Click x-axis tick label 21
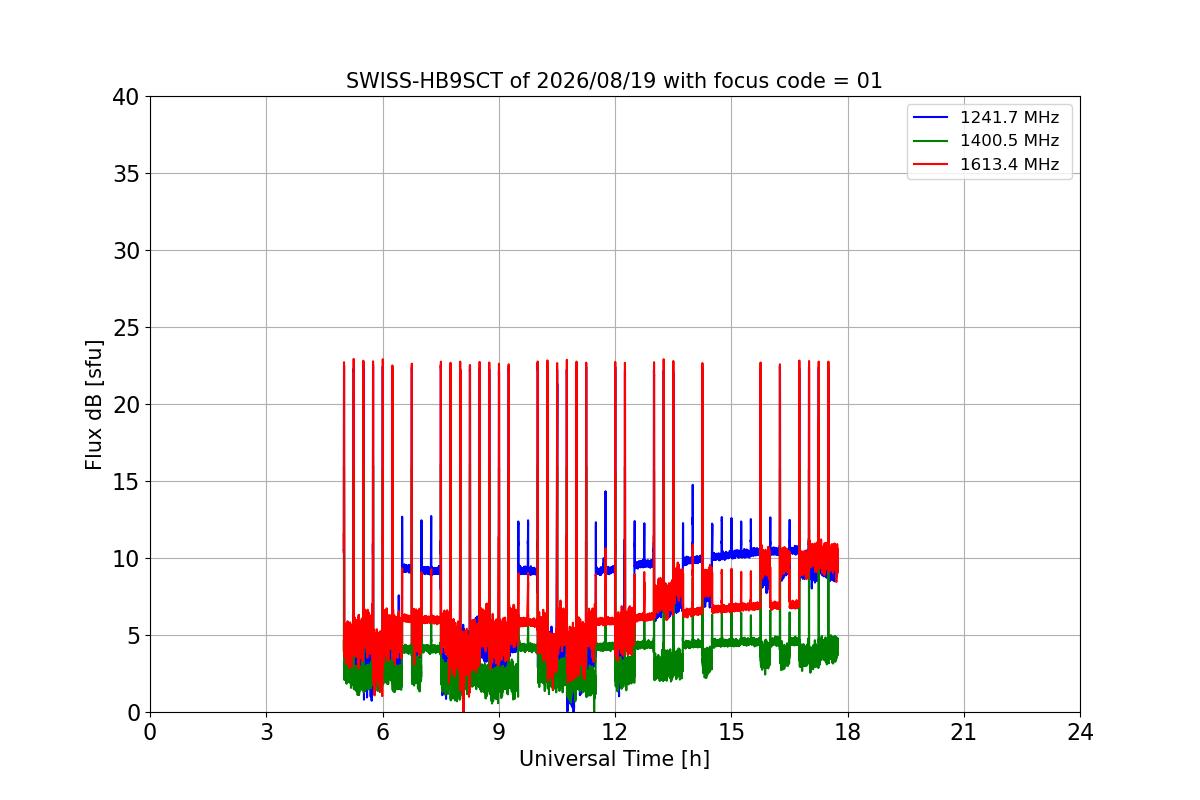Screen dimensions: 1200x800 [964, 732]
